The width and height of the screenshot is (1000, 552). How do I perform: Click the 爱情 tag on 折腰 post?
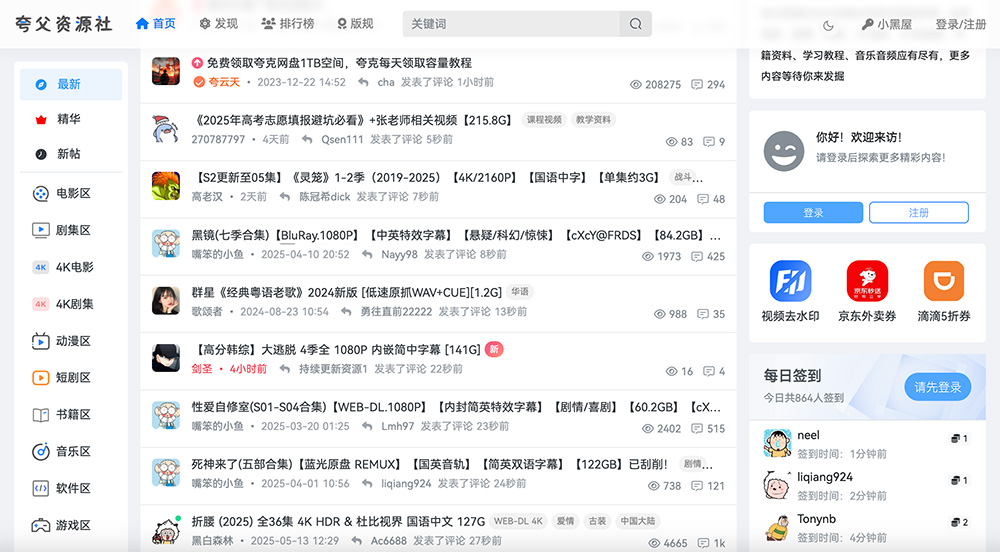(x=565, y=521)
